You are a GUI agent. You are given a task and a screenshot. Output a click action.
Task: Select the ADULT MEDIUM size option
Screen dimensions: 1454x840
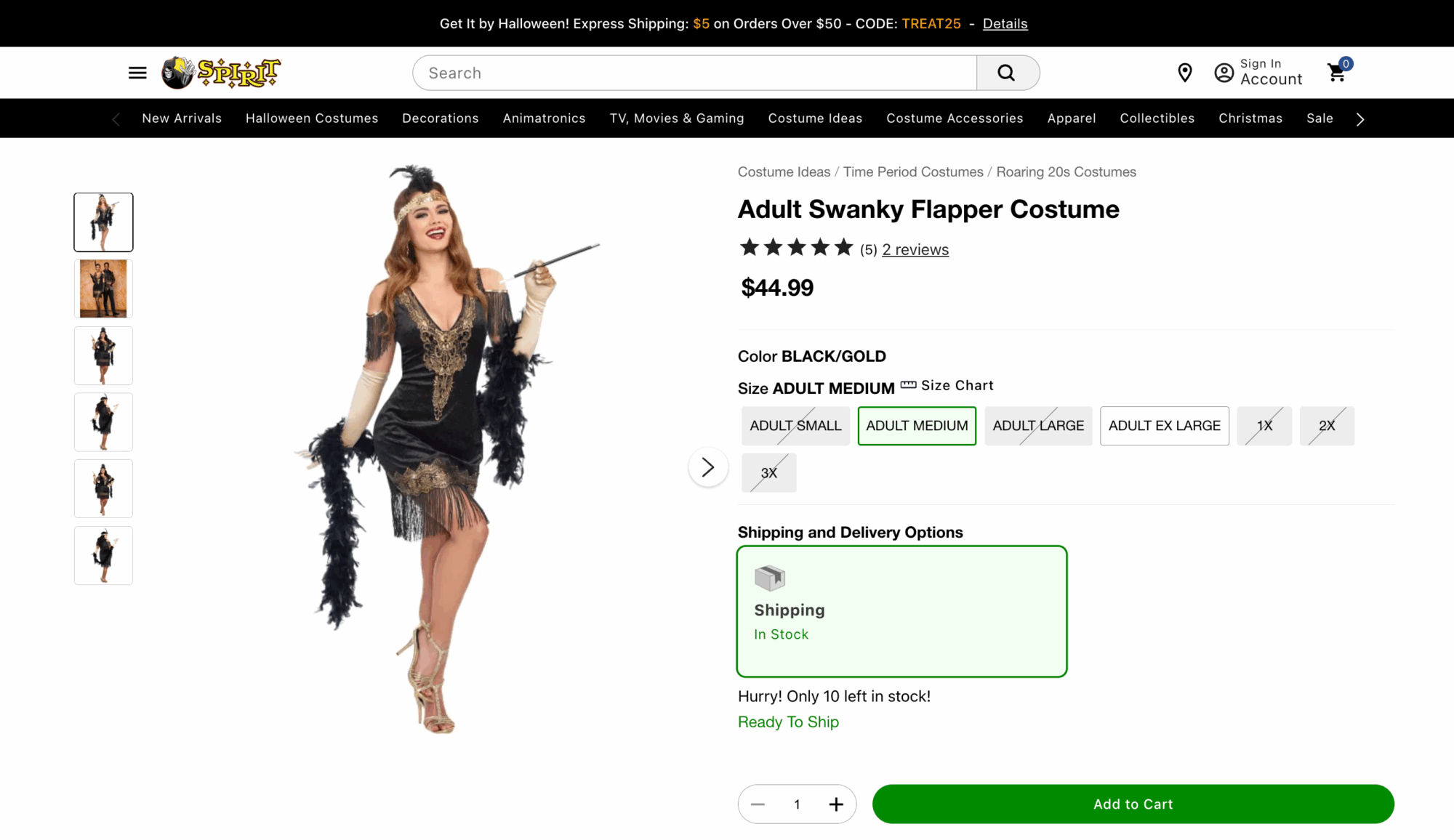[x=917, y=426]
